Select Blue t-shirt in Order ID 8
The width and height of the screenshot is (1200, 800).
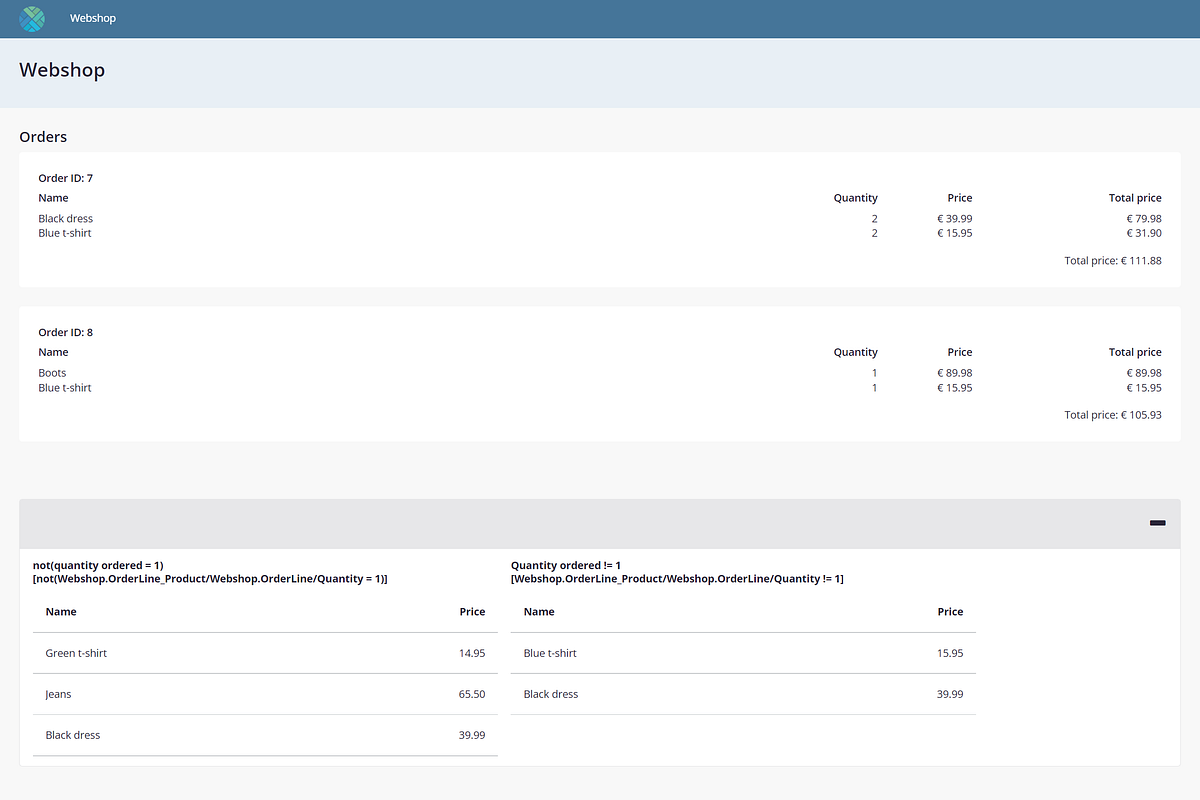(x=64, y=387)
